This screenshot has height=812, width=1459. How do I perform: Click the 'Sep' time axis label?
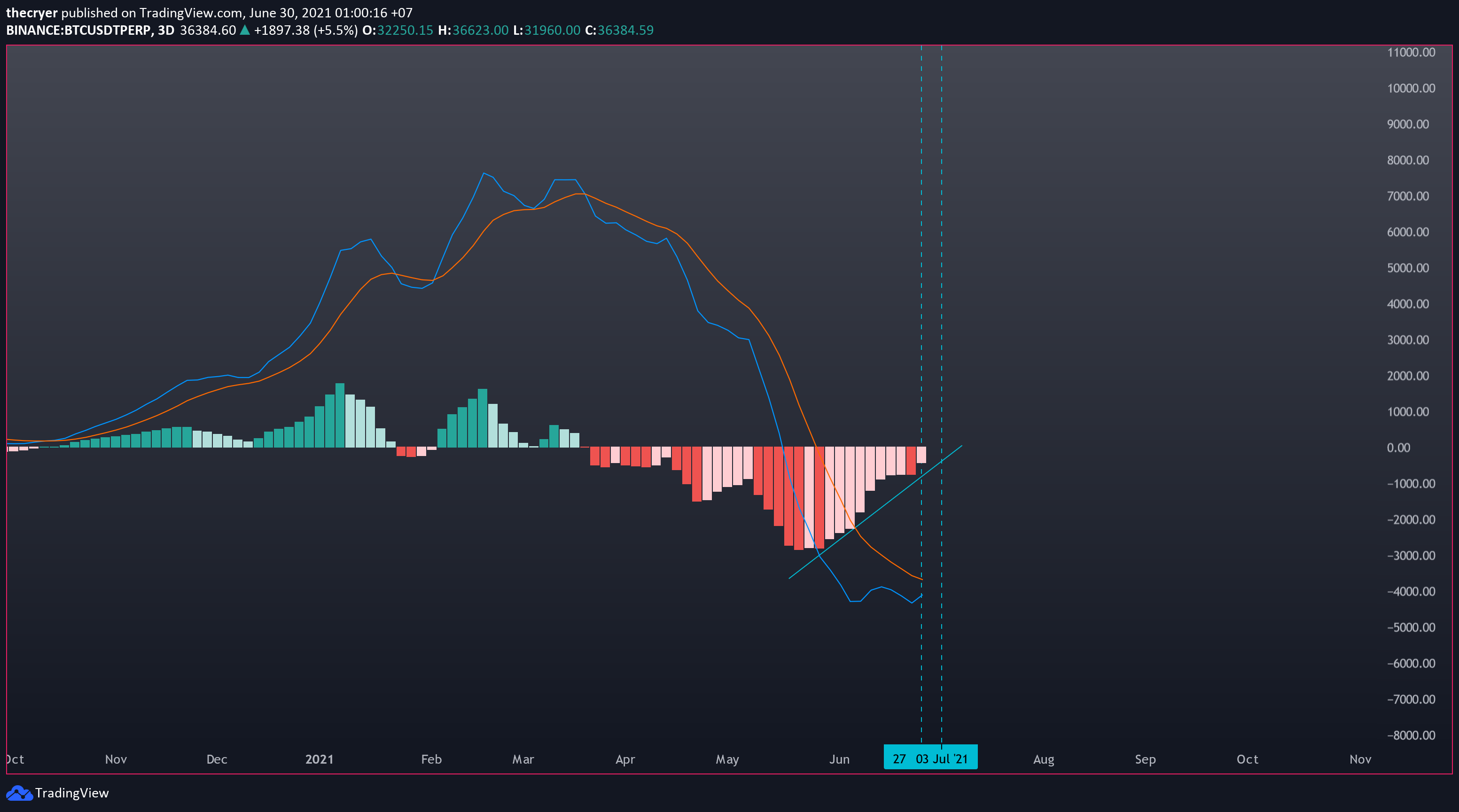(1145, 759)
